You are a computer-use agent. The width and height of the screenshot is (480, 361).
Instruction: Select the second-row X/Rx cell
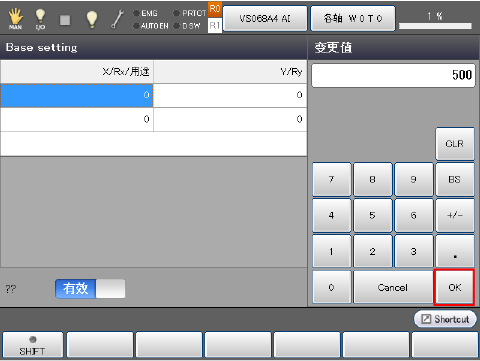tap(77, 119)
